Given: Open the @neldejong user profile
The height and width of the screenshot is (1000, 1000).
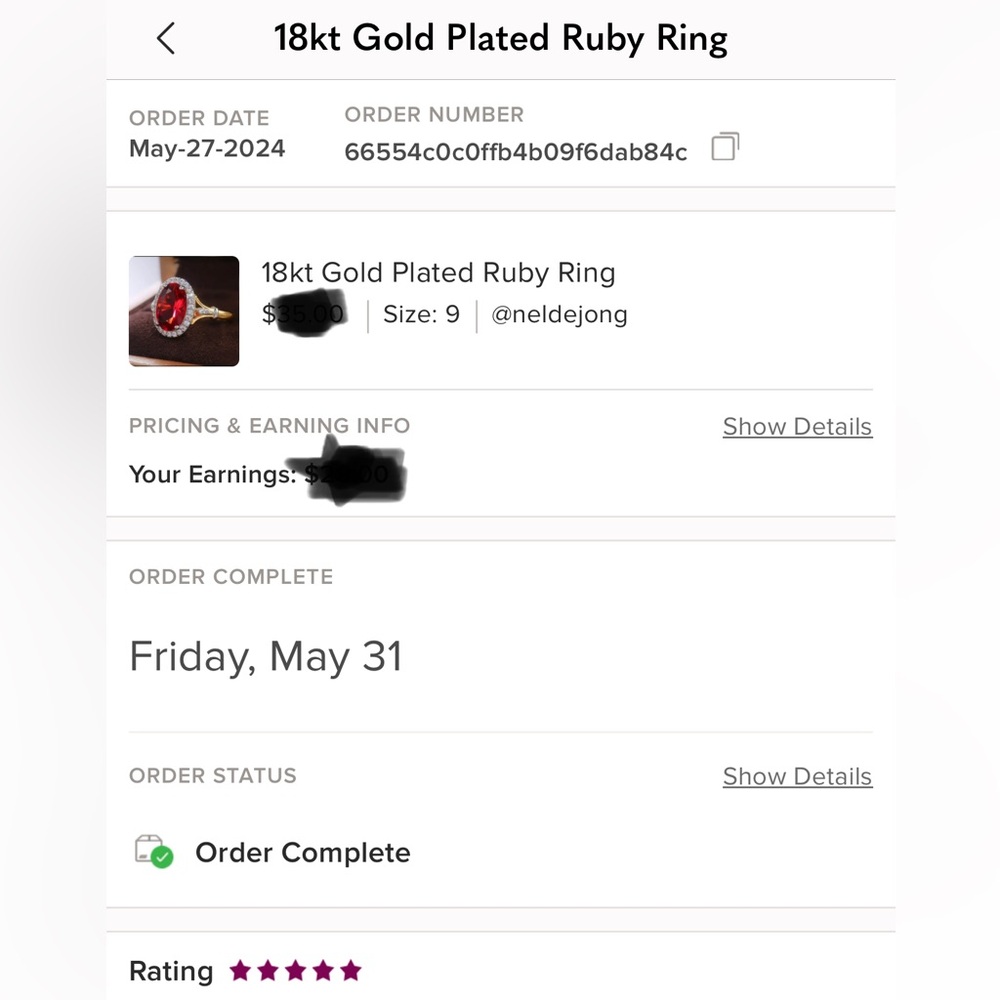Looking at the screenshot, I should click(559, 315).
